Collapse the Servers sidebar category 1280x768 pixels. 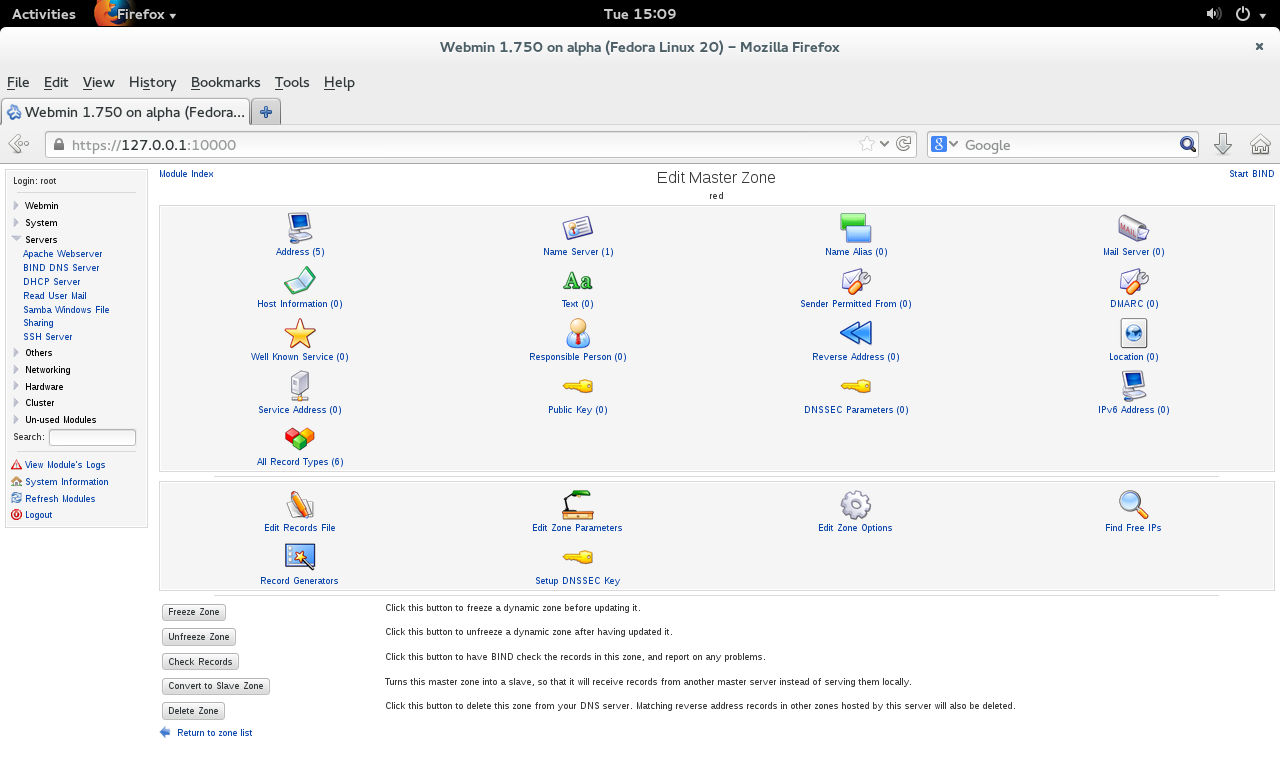click(41, 240)
